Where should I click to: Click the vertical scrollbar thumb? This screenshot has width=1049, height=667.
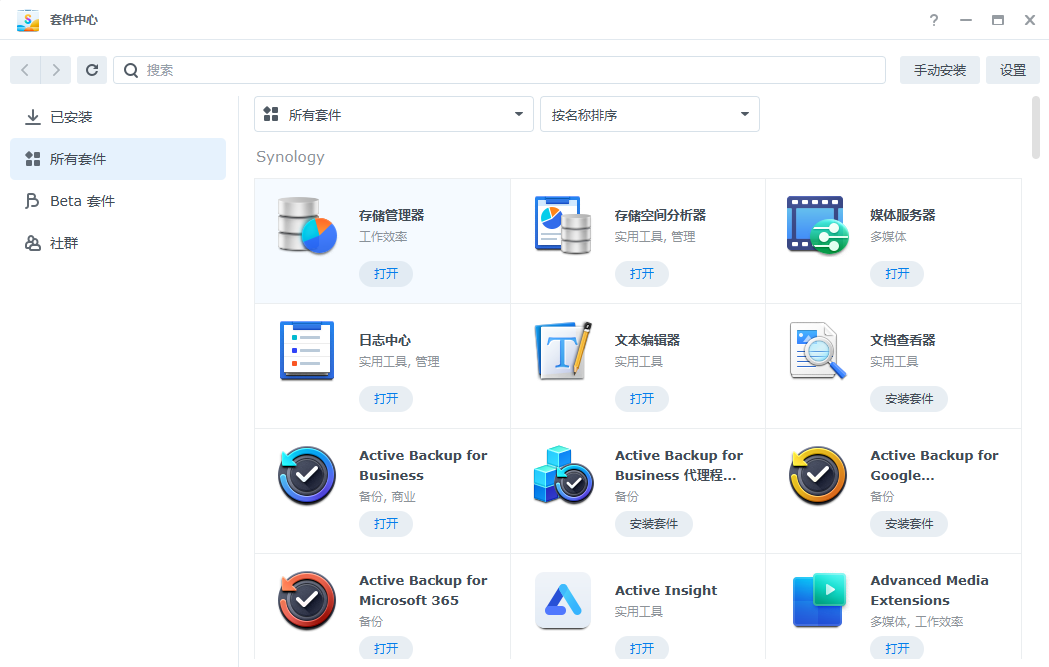pos(1036,127)
